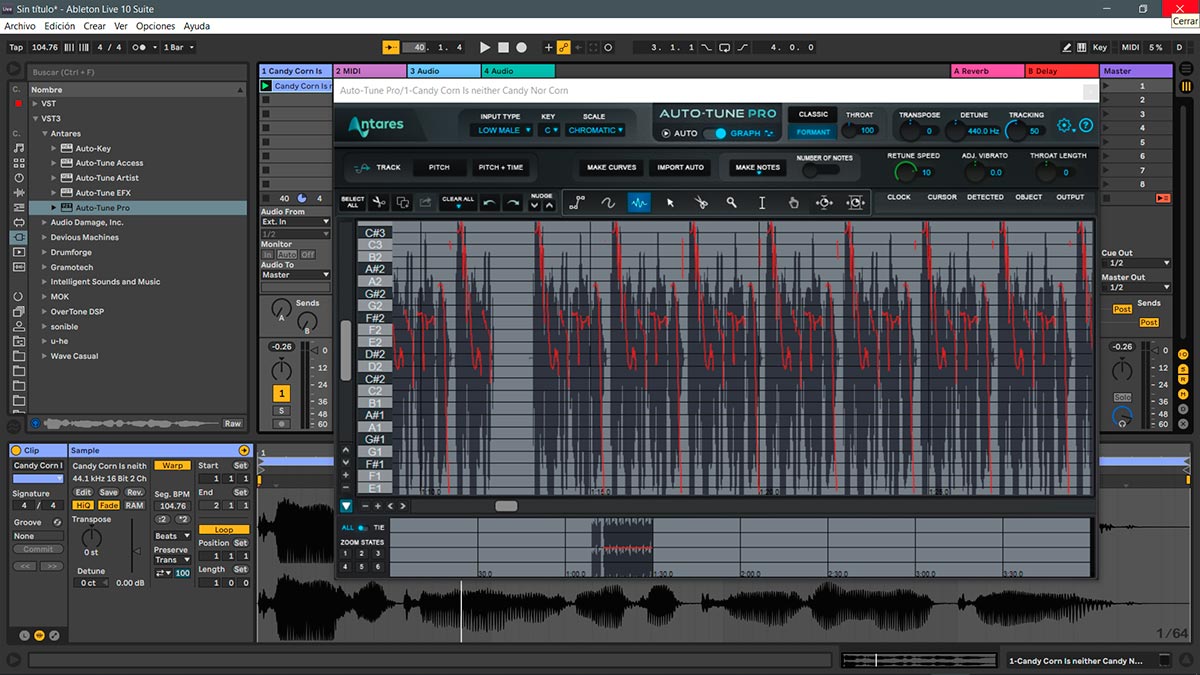
Task: Start playback with the Play button
Action: (x=485, y=47)
